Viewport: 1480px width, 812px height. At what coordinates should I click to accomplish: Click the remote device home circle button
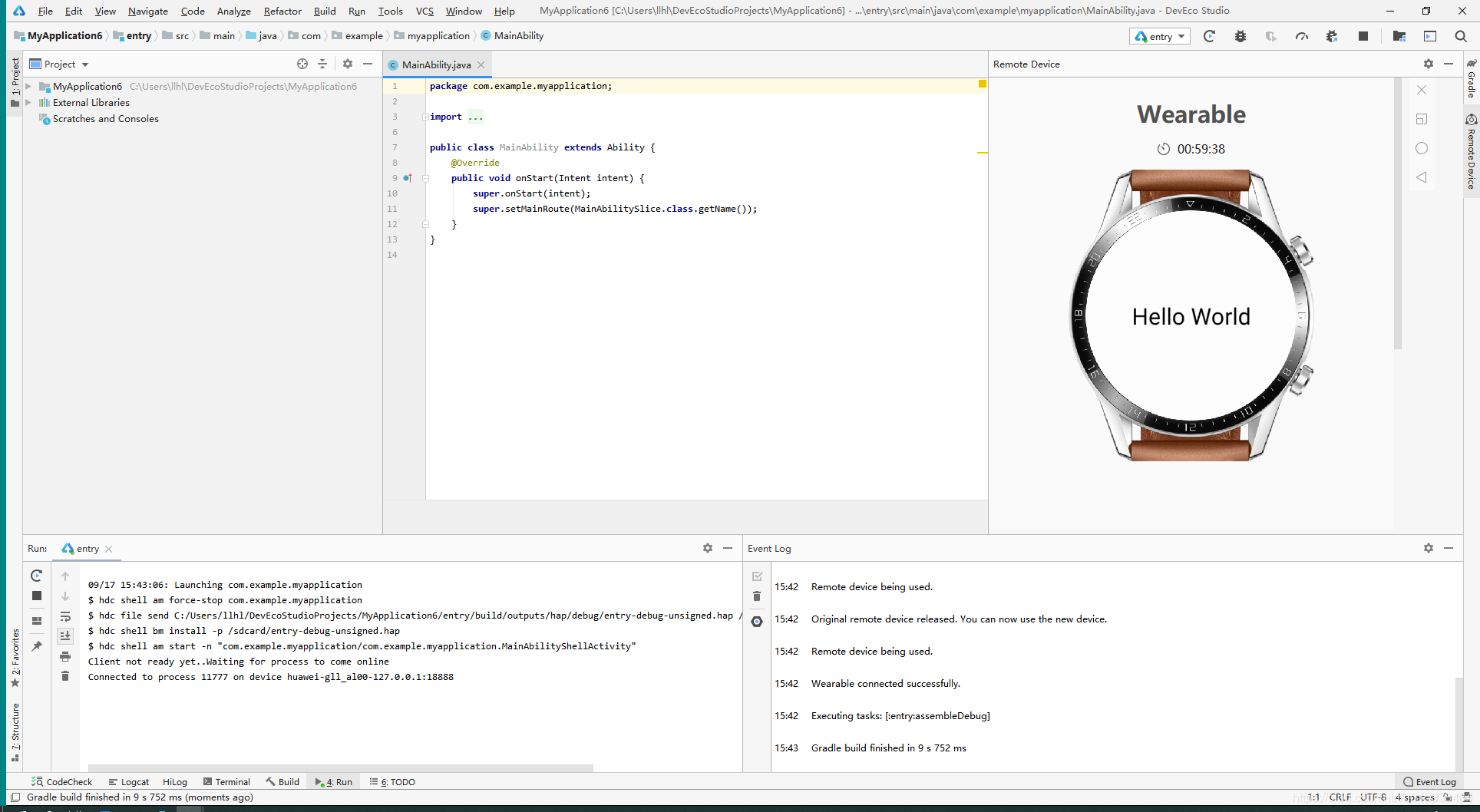[x=1422, y=148]
